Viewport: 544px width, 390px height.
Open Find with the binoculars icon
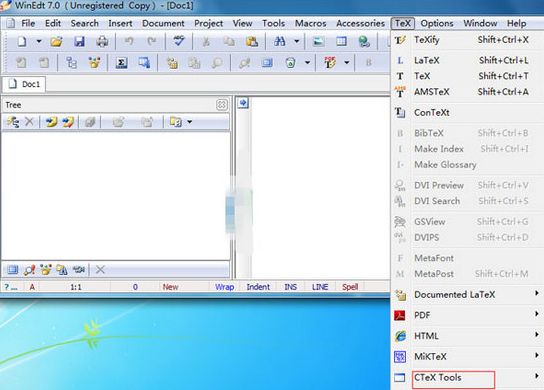click(280, 42)
